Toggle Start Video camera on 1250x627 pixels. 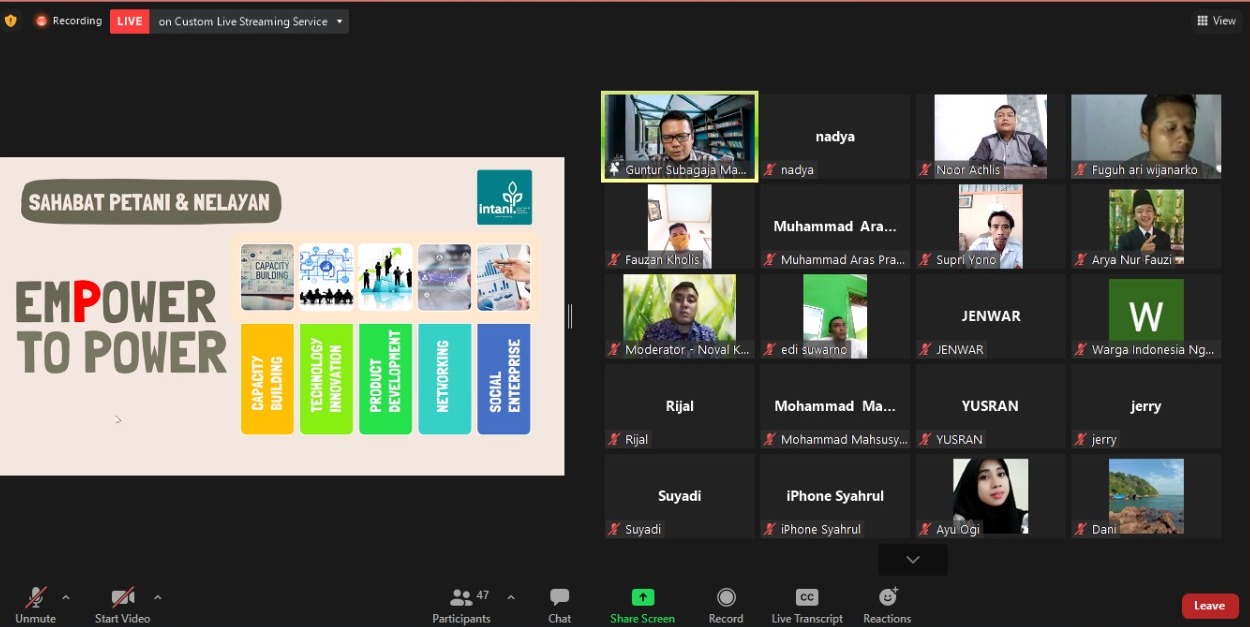122,598
